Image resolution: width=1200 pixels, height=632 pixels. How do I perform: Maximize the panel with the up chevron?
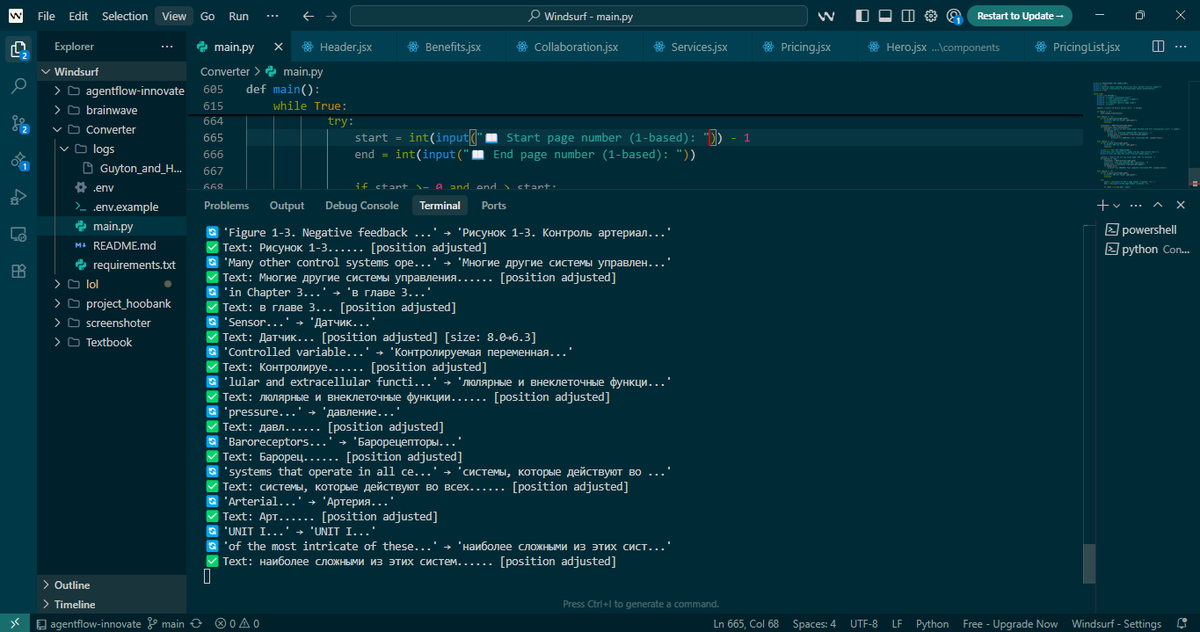1160,205
